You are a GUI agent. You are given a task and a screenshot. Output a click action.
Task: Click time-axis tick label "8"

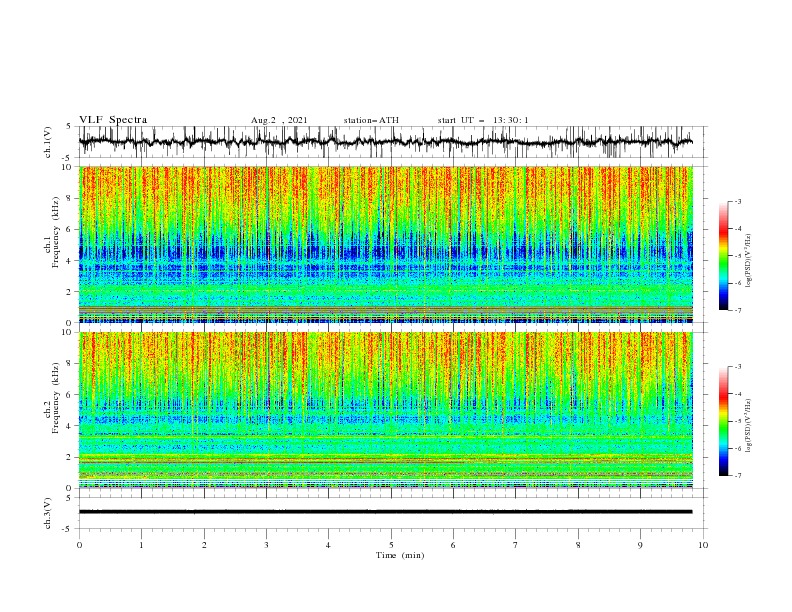click(x=578, y=545)
